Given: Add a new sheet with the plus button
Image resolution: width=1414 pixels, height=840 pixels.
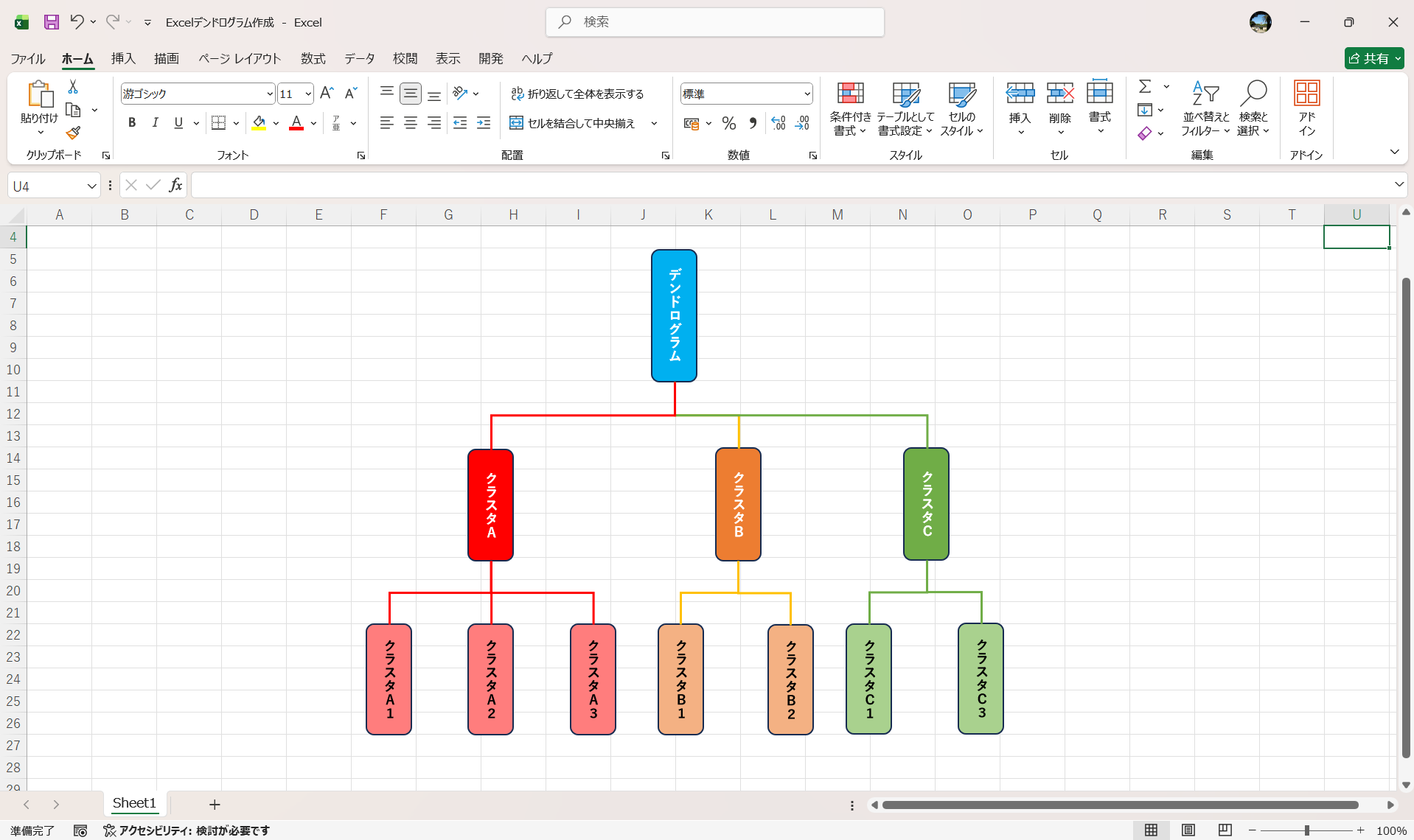Looking at the screenshot, I should [x=214, y=804].
